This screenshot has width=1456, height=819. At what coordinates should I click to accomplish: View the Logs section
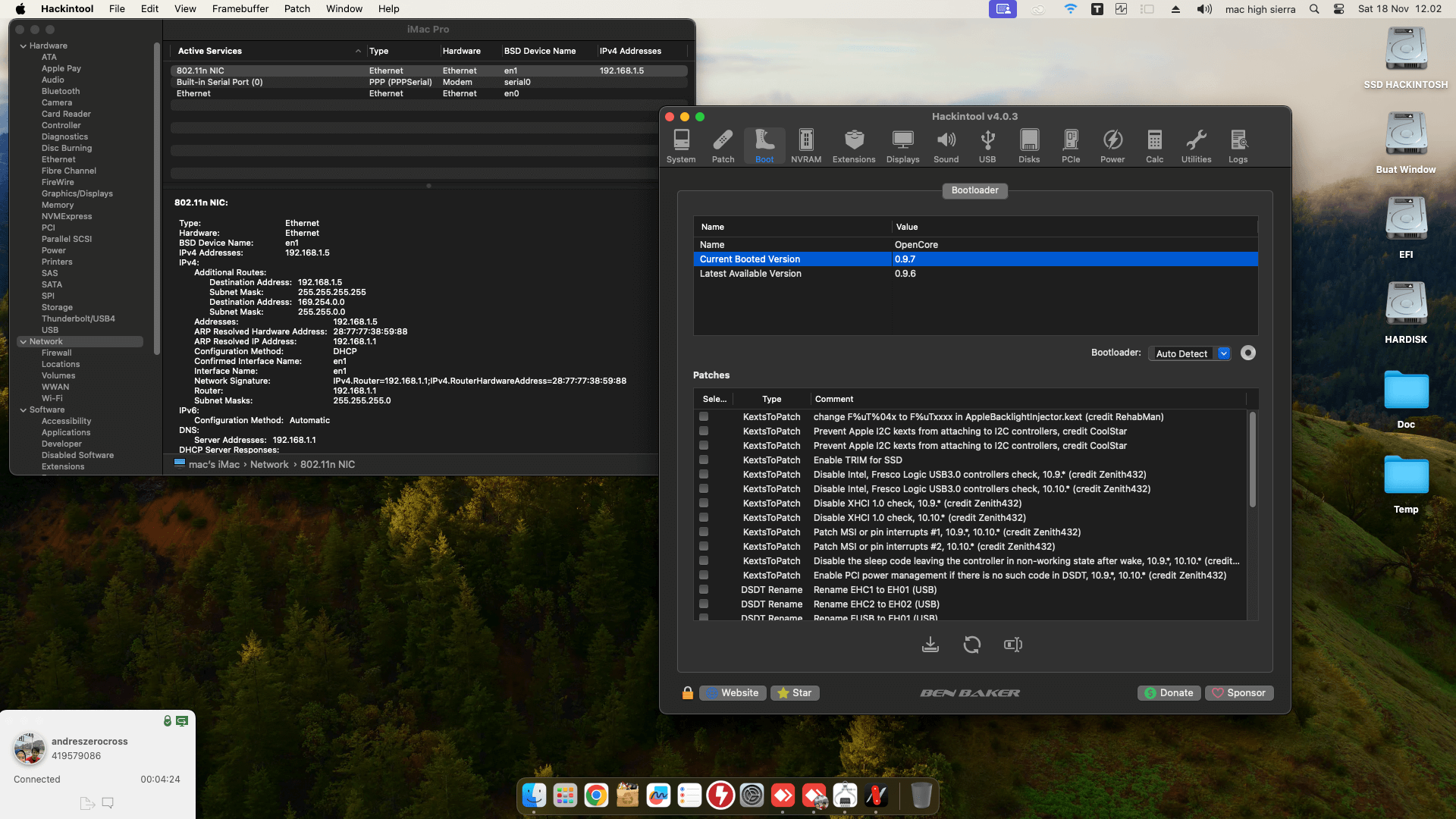point(1238,146)
